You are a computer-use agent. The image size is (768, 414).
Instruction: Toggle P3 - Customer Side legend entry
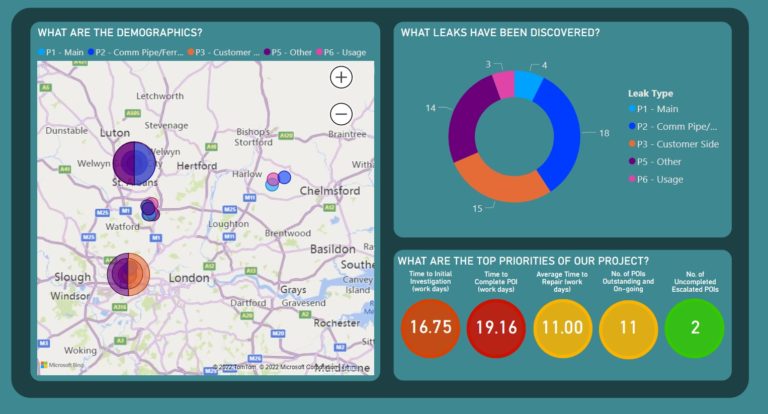click(x=672, y=143)
